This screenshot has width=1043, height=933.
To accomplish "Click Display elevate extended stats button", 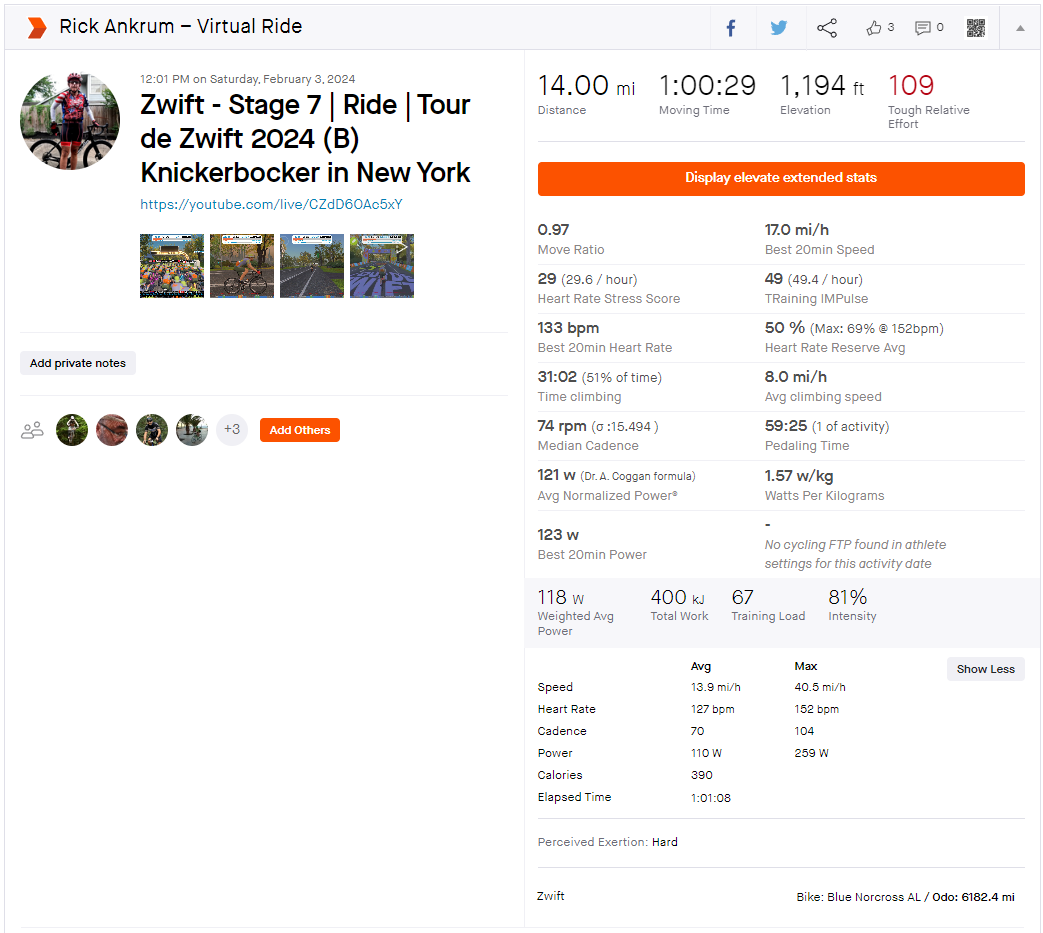I will [x=781, y=178].
